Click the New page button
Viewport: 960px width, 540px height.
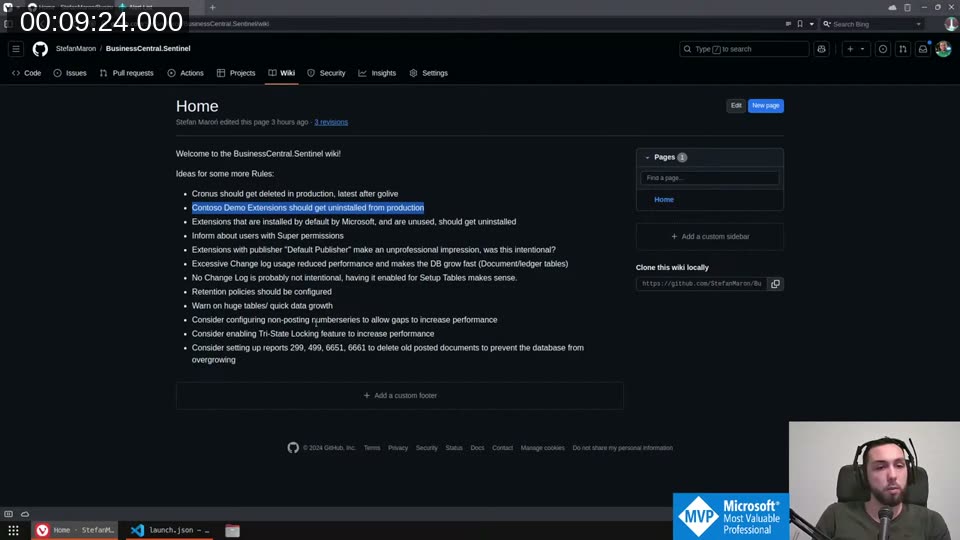point(765,106)
